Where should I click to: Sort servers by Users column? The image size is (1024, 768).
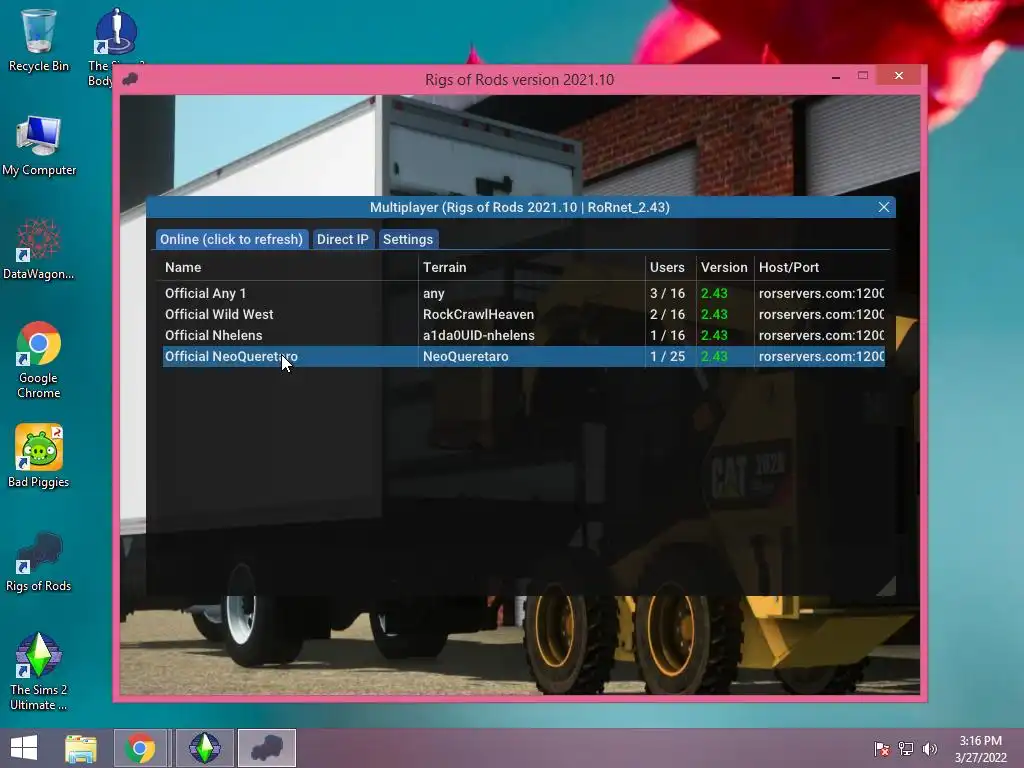667,267
